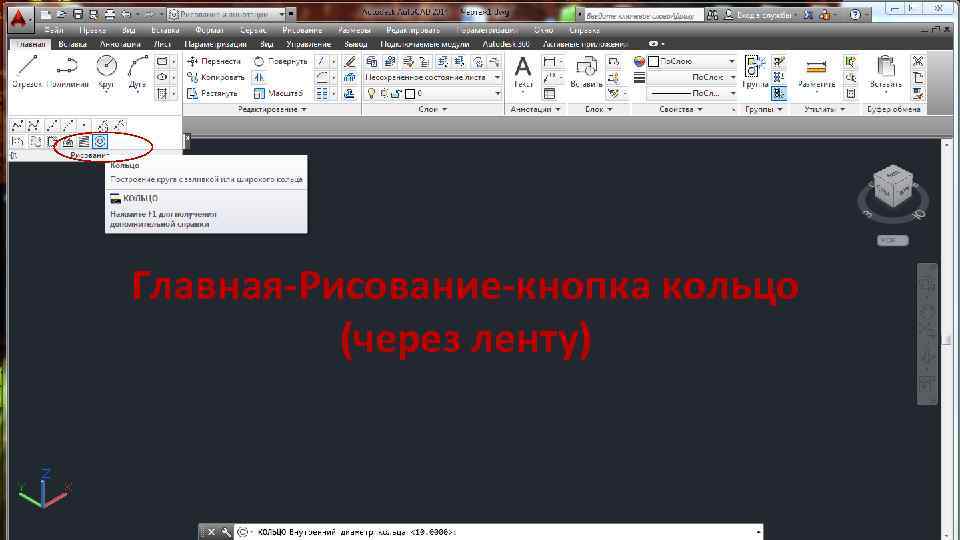
Task: Expand the Редактирование panel
Action: [x=272, y=109]
